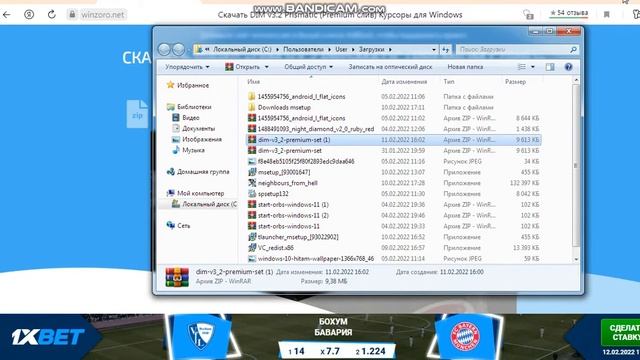Select the 1455954756_android_l_flat_icons ZIP archive icon
Screen dimensions: 640x360
252,118
